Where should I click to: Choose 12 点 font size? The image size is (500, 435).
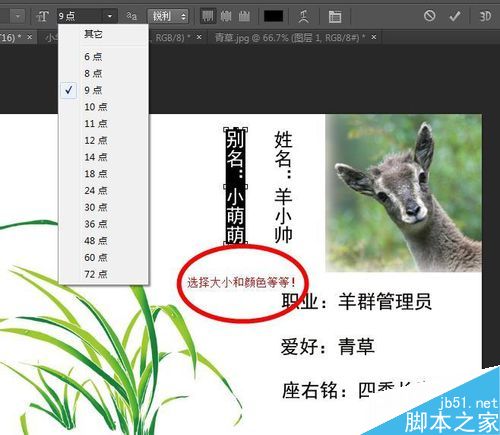pos(103,140)
